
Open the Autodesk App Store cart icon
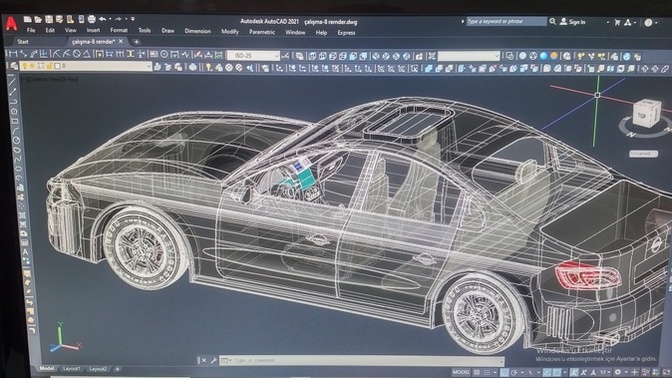[618, 22]
